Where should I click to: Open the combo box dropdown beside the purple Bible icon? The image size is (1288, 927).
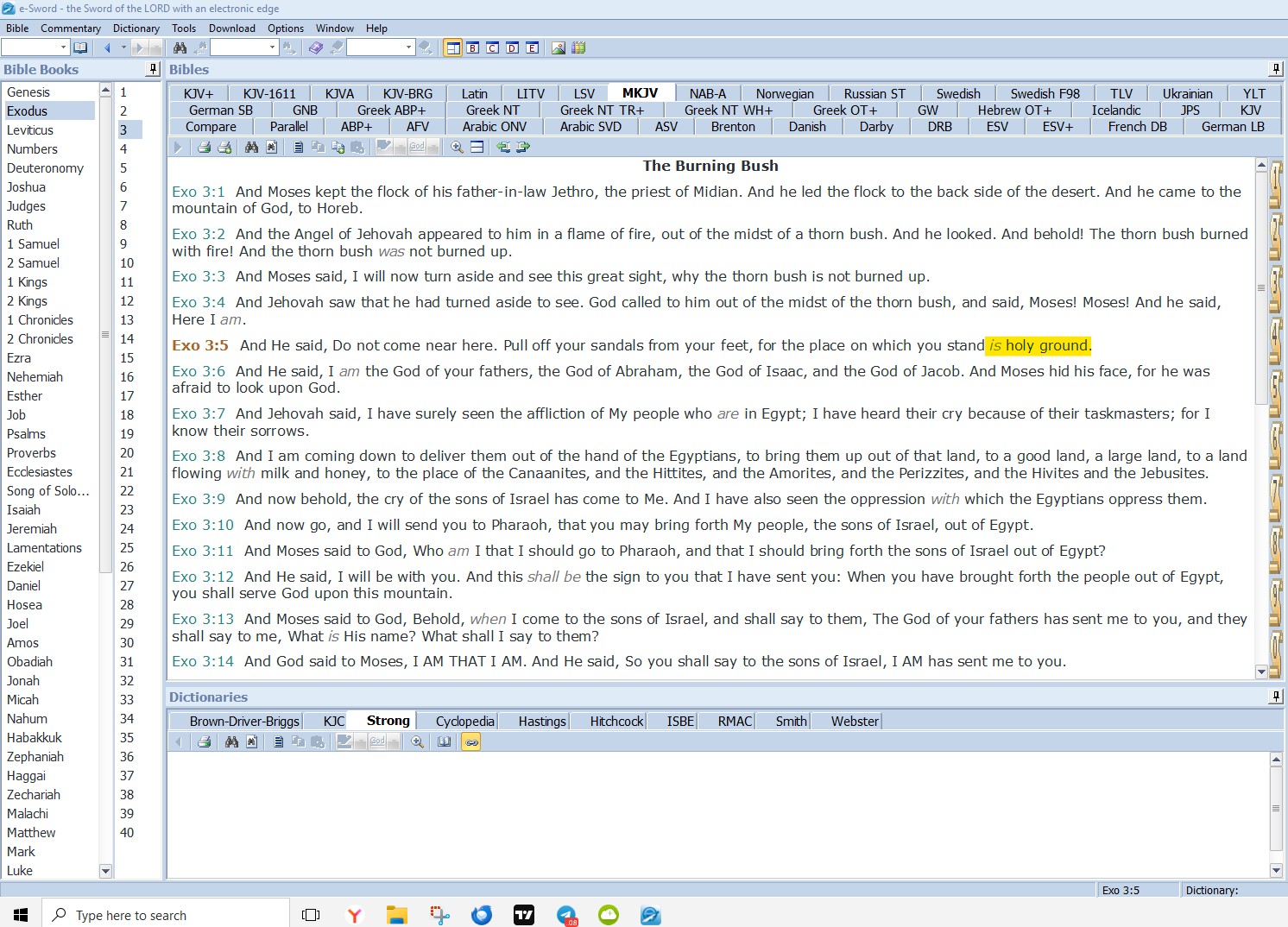click(x=408, y=47)
